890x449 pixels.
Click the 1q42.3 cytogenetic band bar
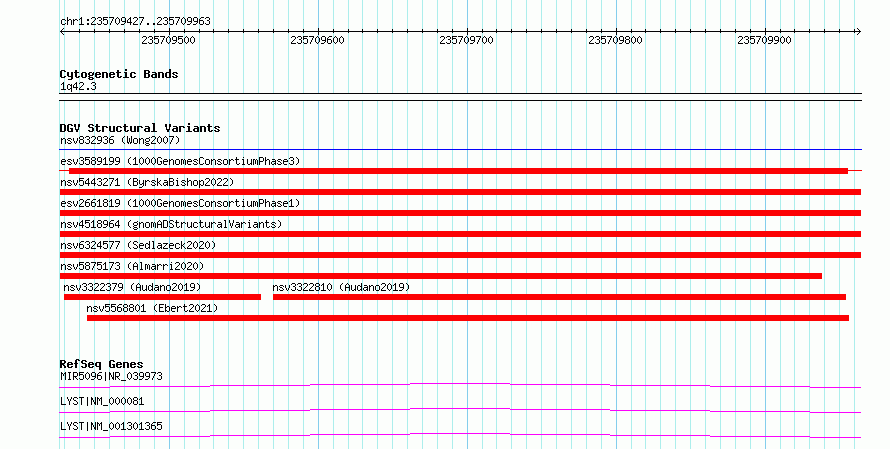pos(460,97)
